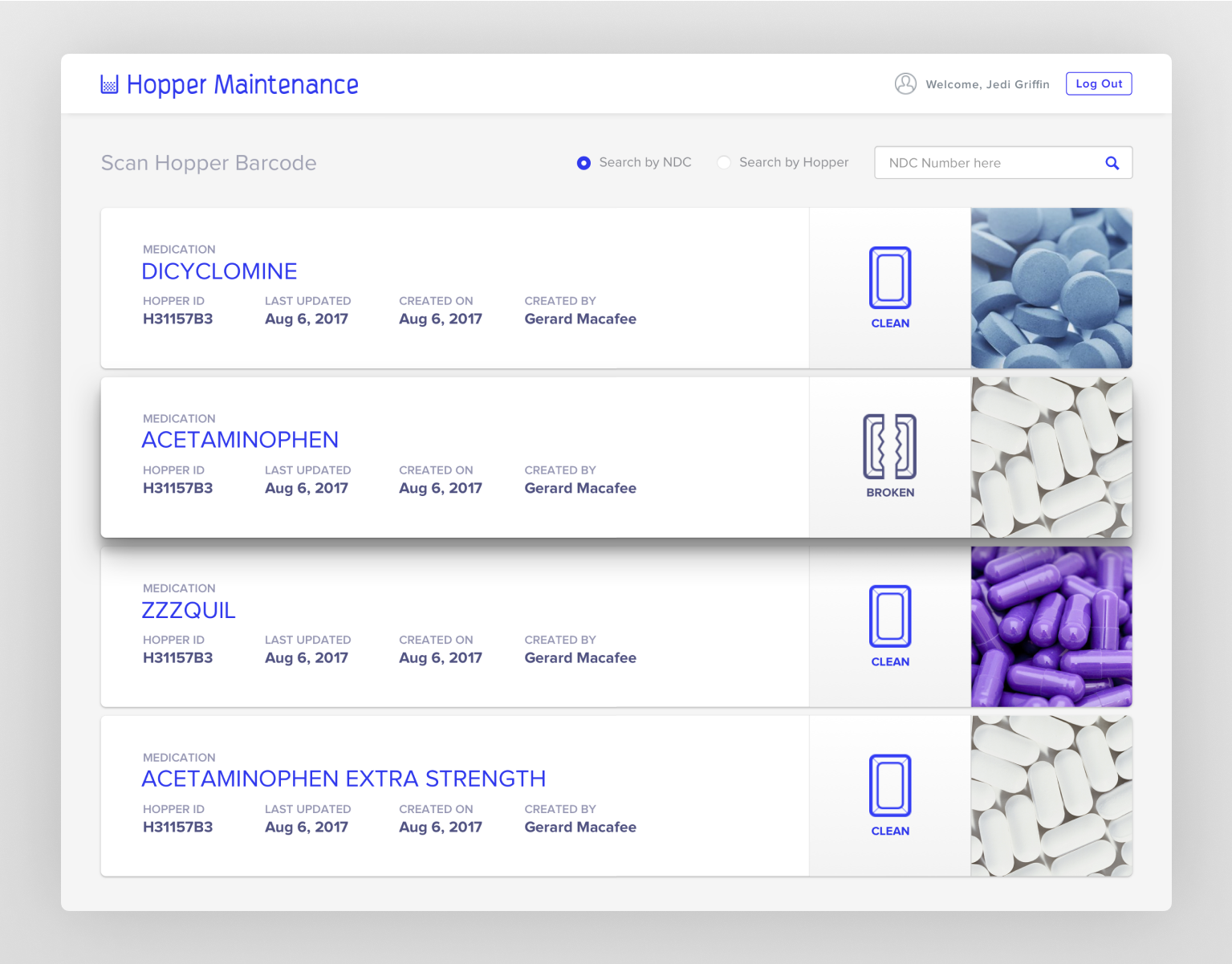Click Created On date in Acetaminophen Extra Strength card

441,827
